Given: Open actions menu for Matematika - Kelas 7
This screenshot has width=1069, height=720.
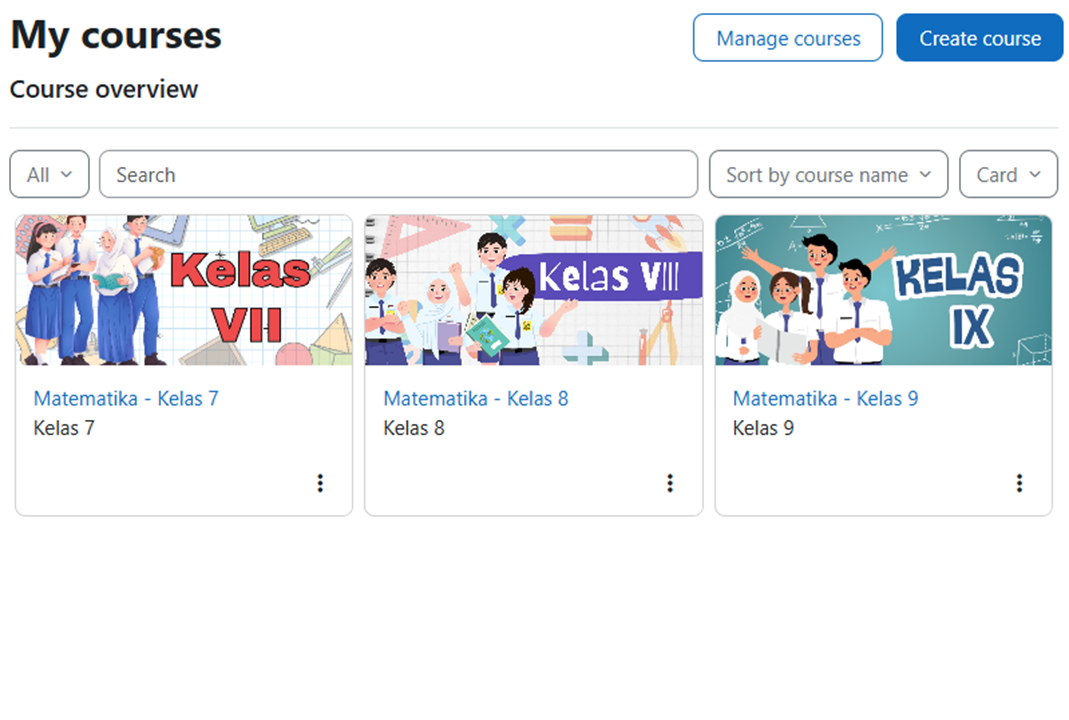Looking at the screenshot, I should click(x=320, y=483).
